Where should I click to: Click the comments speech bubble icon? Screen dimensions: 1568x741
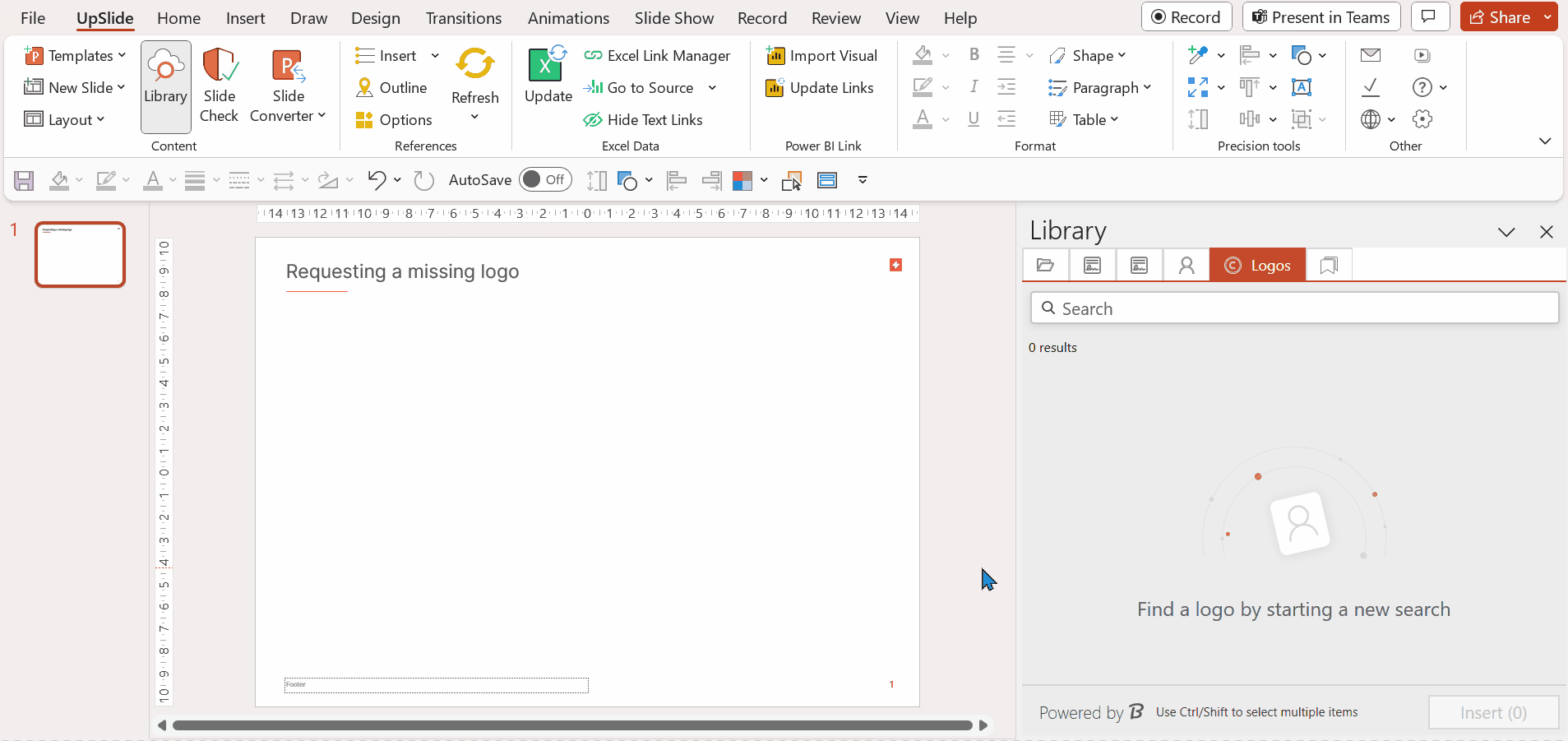[x=1430, y=16]
